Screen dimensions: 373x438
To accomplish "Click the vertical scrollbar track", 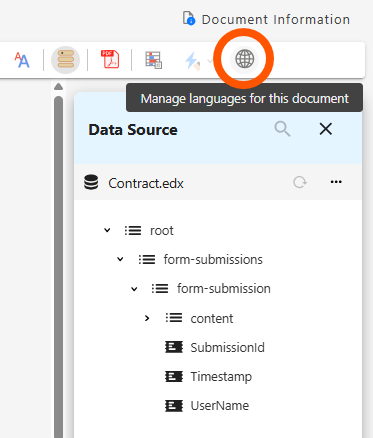I will 58,267.
